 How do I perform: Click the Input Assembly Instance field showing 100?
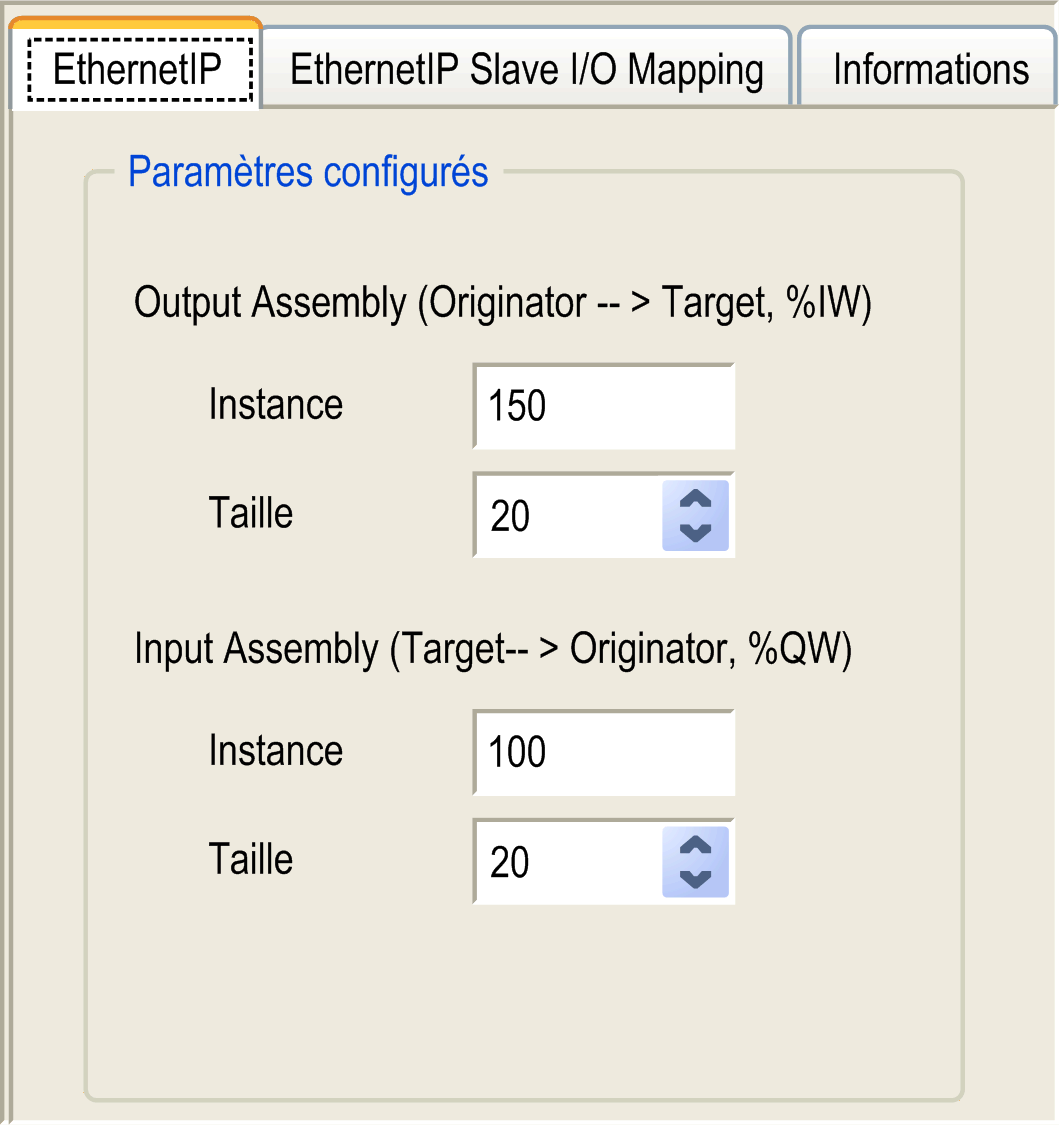(x=604, y=753)
